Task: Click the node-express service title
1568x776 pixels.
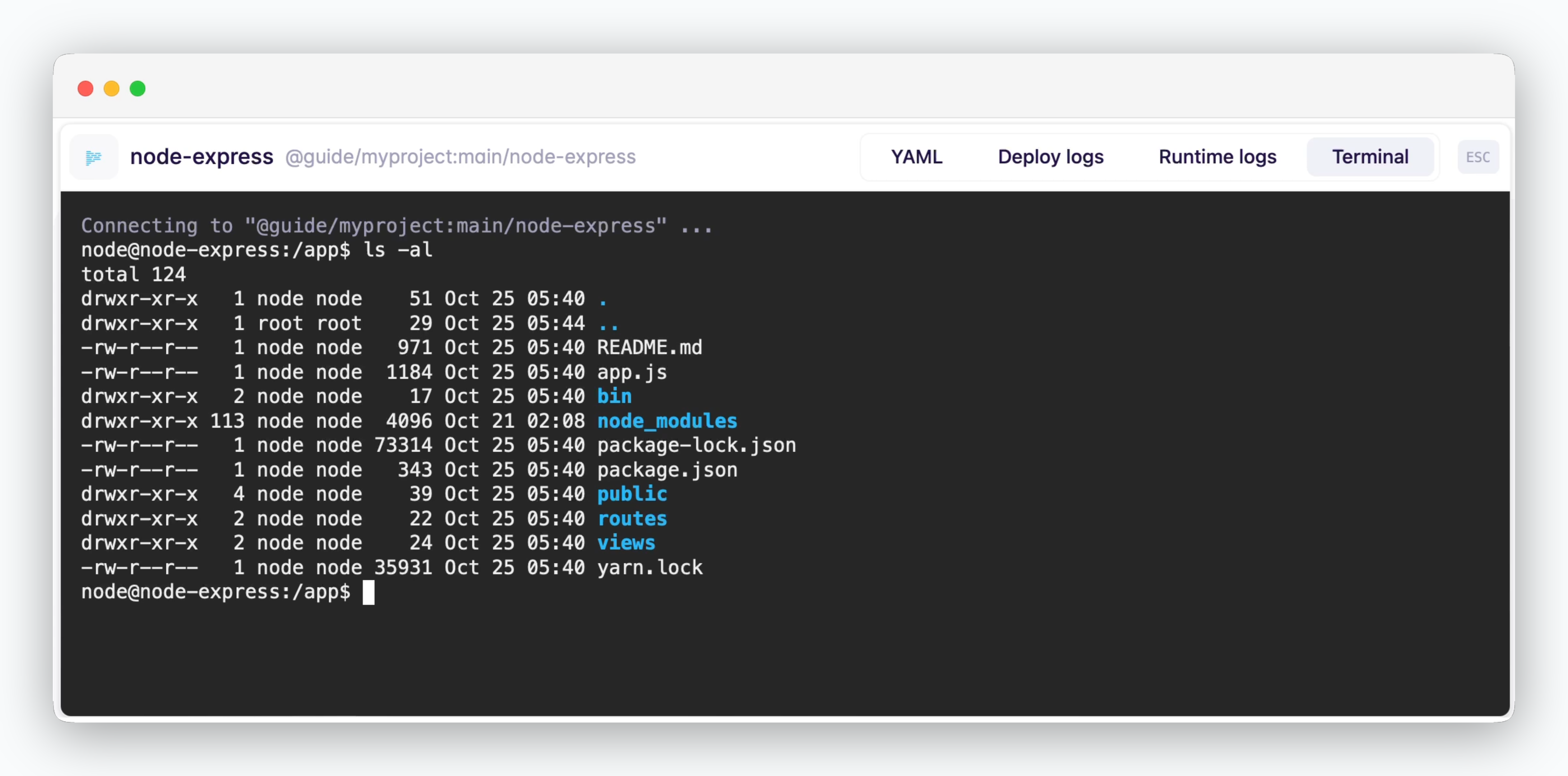Action: pos(202,157)
